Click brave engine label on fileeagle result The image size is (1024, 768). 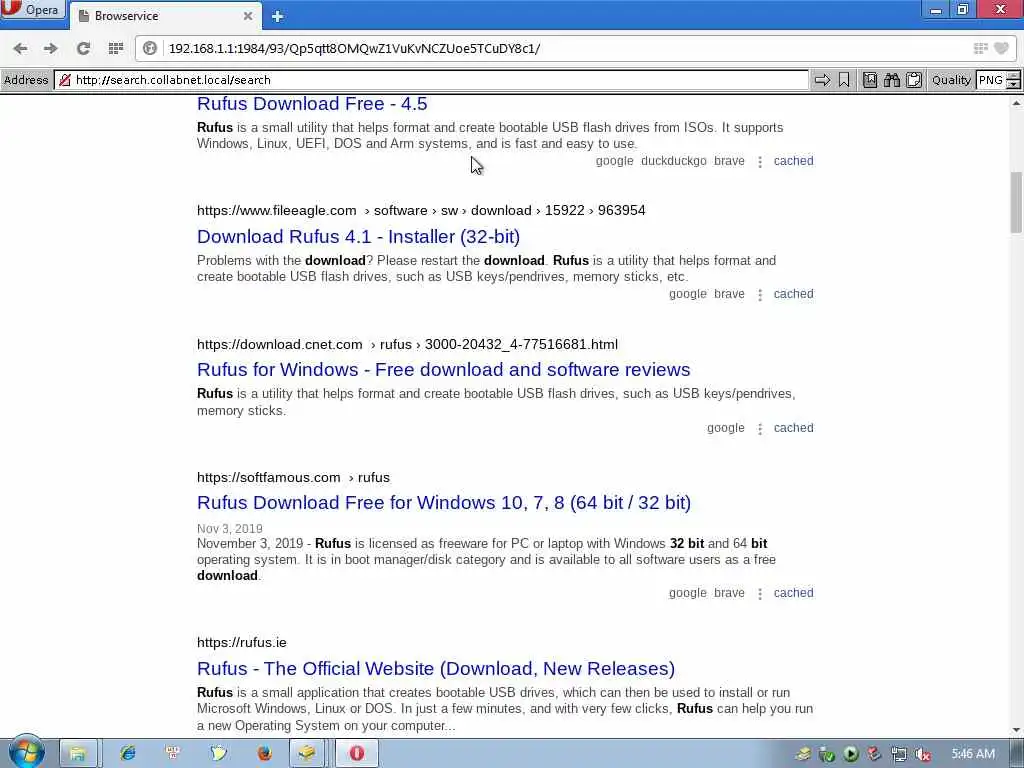[x=729, y=294]
